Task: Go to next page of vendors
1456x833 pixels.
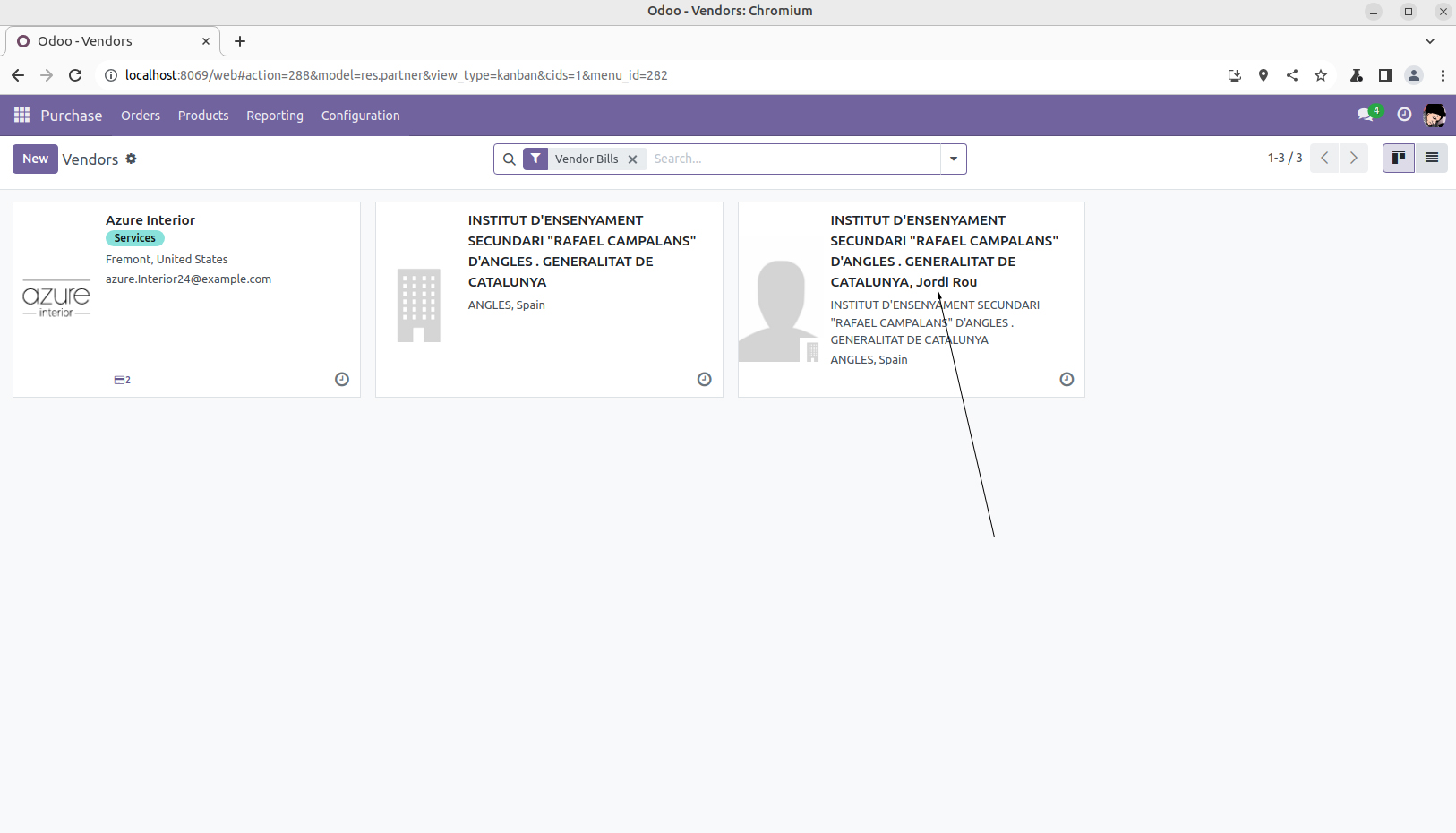Action: 1354,159
